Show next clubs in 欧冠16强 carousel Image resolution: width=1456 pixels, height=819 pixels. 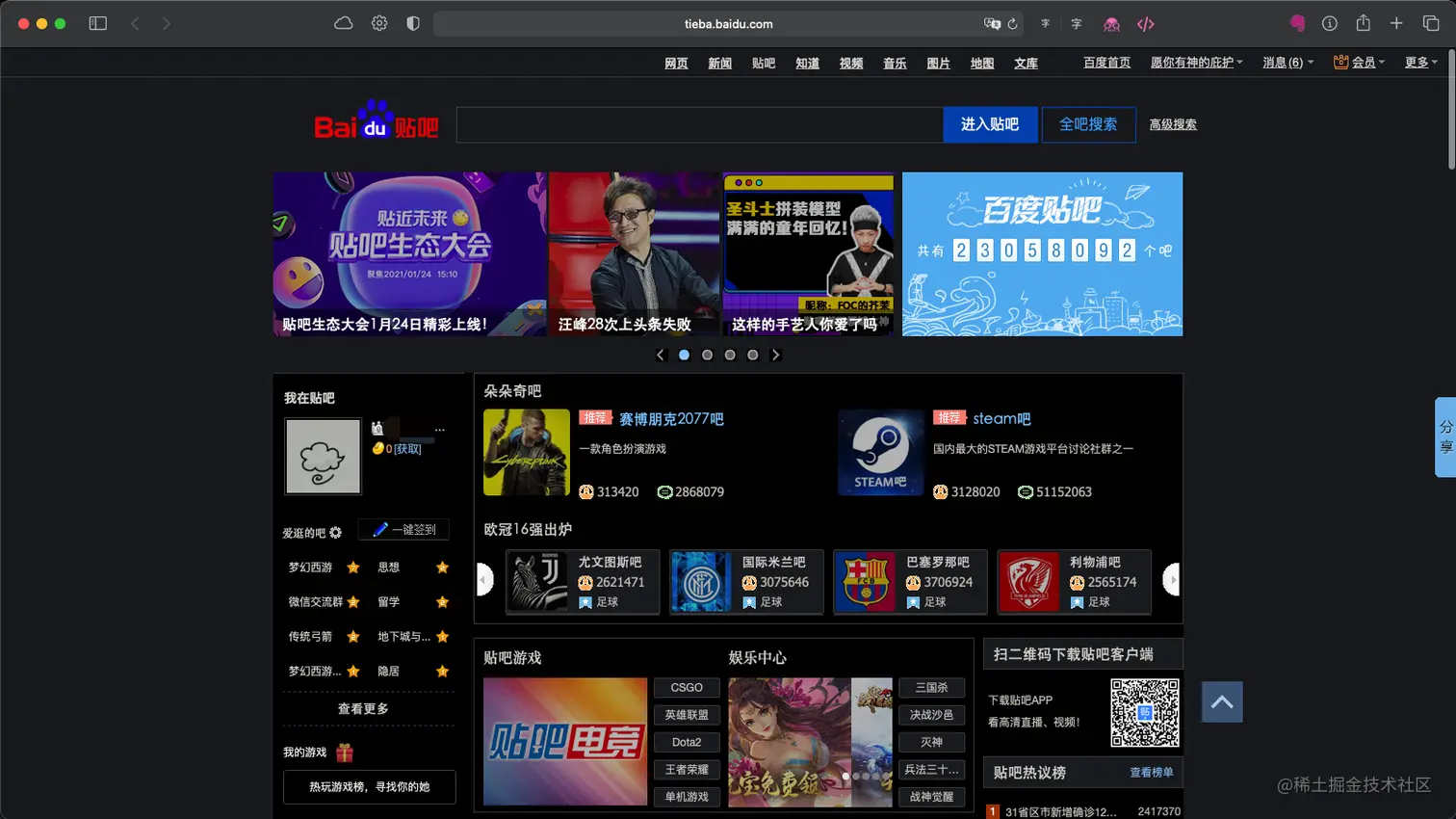[x=1171, y=580]
